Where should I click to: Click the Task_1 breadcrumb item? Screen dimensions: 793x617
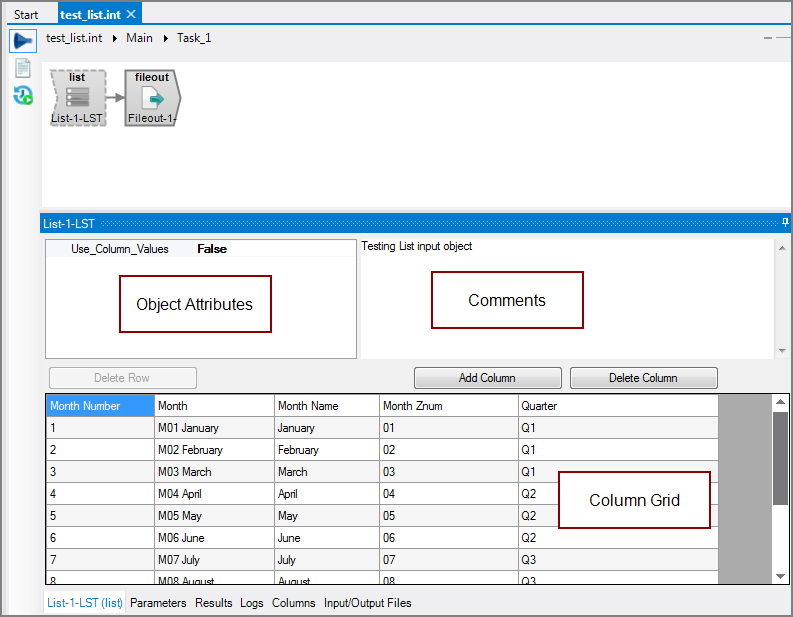[x=194, y=38]
